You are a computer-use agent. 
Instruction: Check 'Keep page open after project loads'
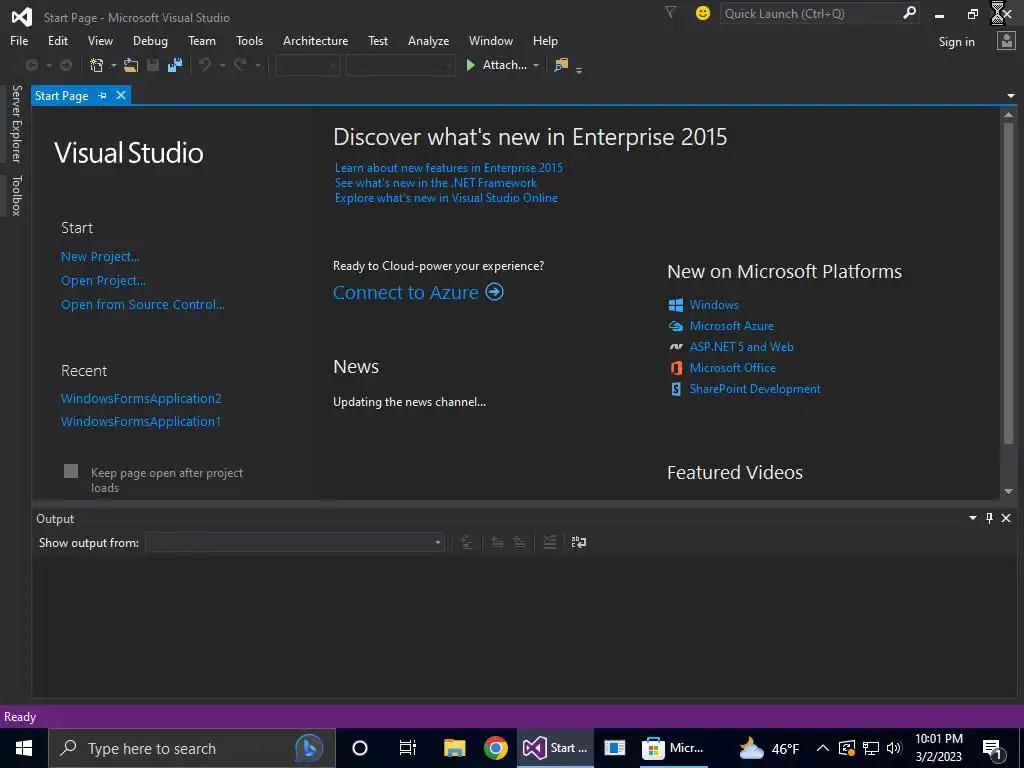click(x=71, y=471)
